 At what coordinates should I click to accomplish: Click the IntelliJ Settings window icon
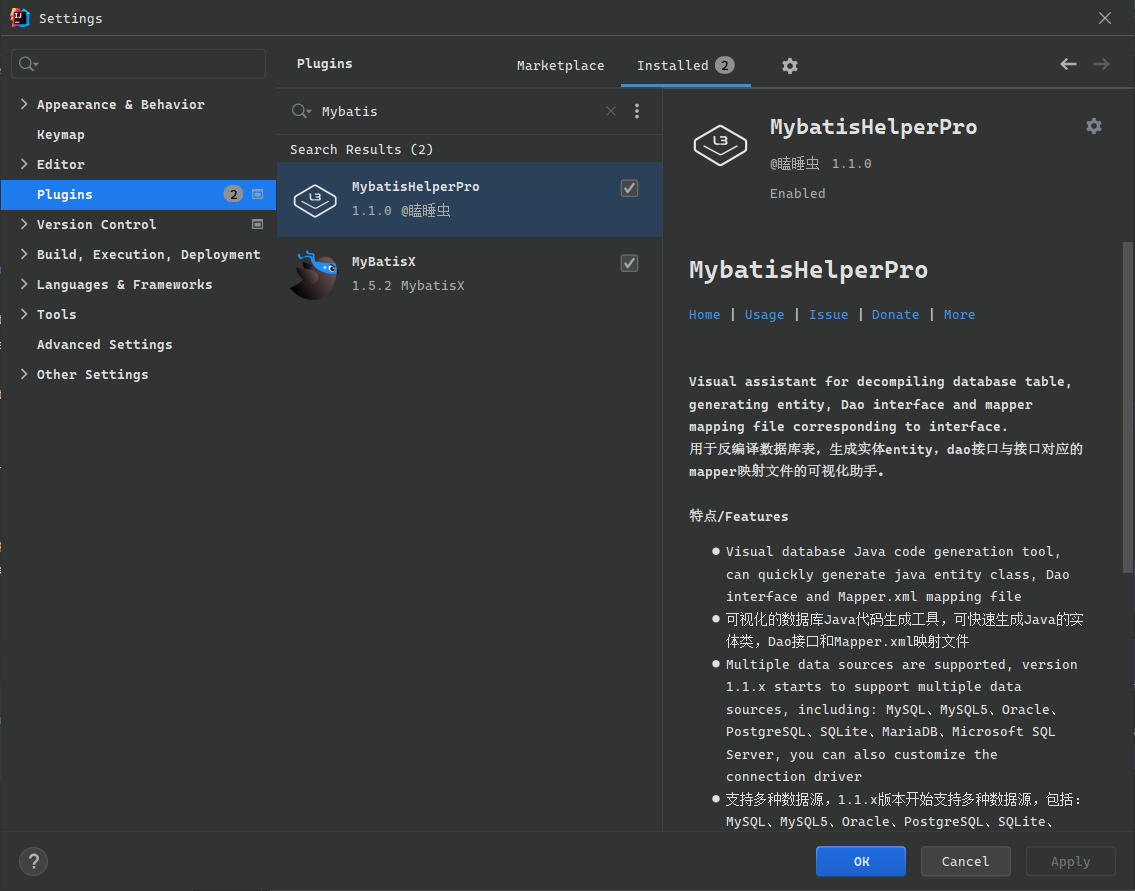[20, 17]
